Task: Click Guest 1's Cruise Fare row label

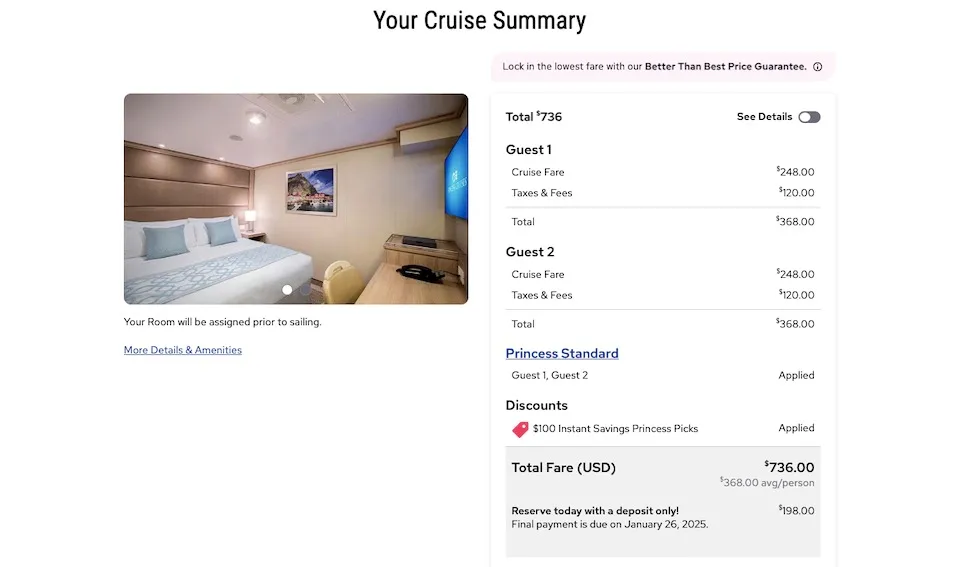Action: point(538,172)
